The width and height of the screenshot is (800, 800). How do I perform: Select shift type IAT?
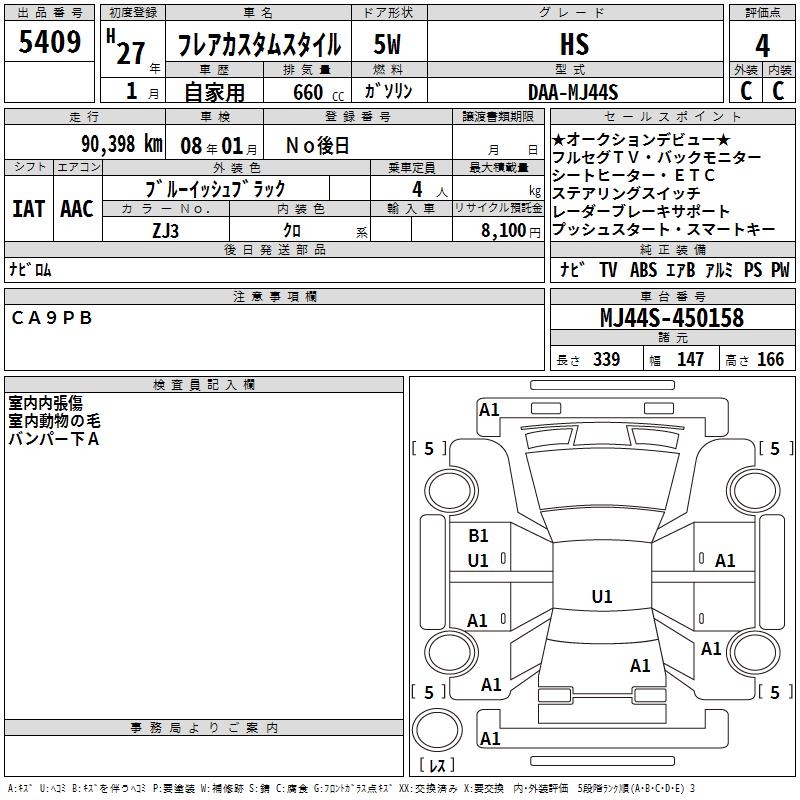pyautogui.click(x=29, y=209)
